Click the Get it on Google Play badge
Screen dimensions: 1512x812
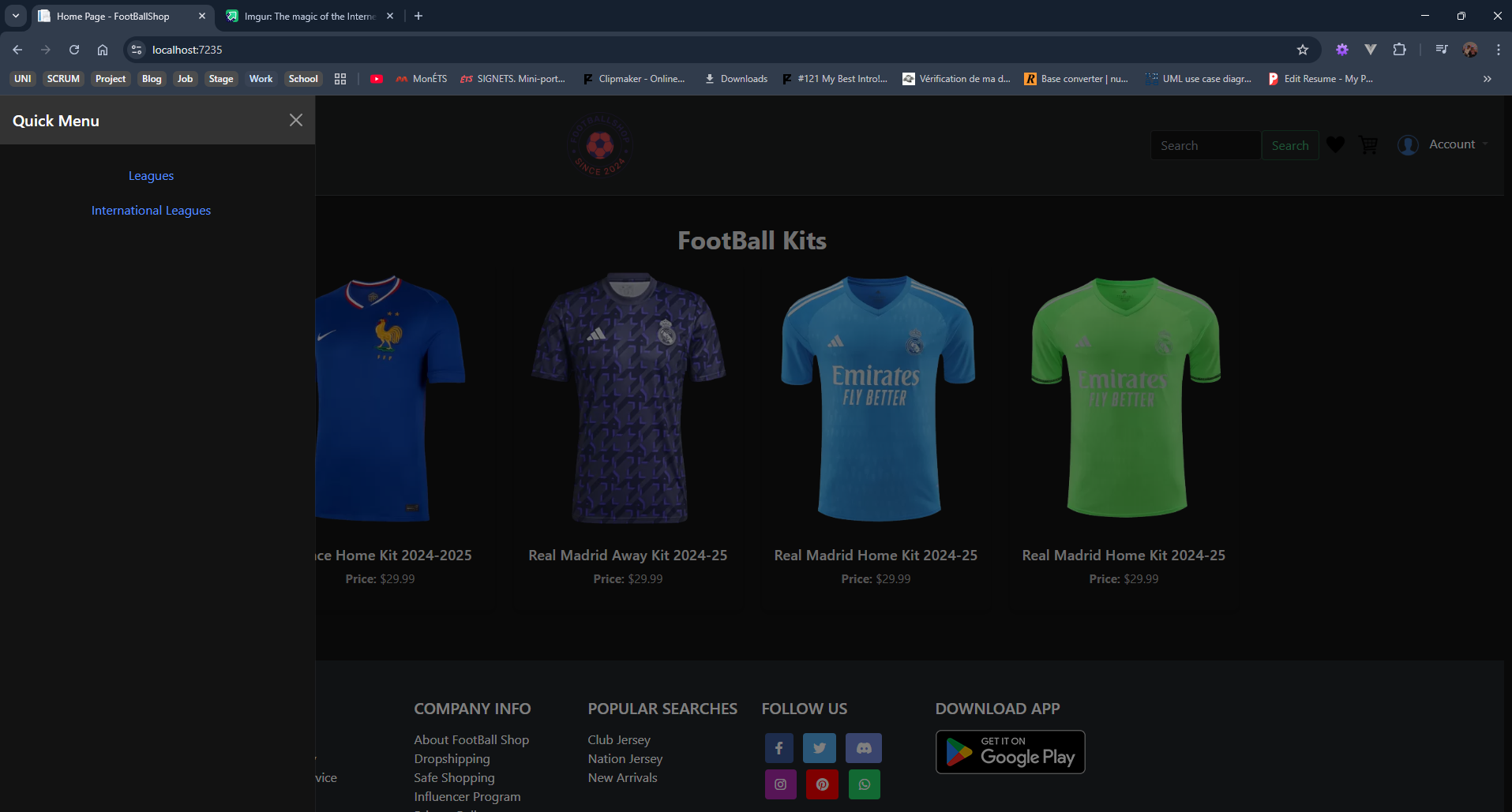click(x=1011, y=752)
